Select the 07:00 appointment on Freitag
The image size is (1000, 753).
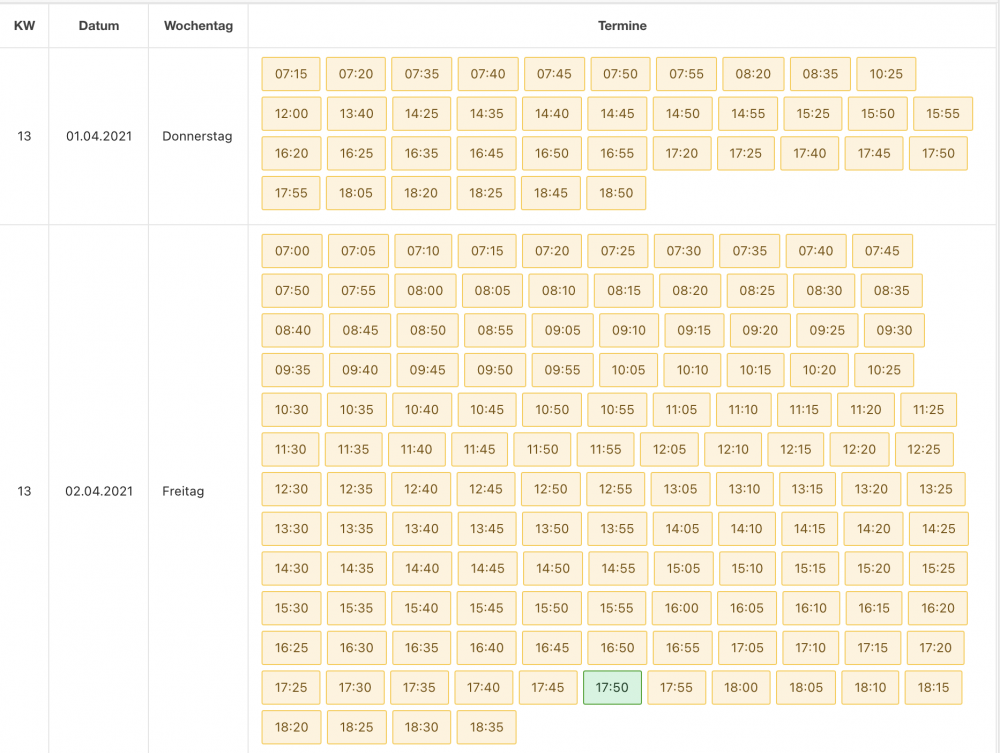click(292, 251)
